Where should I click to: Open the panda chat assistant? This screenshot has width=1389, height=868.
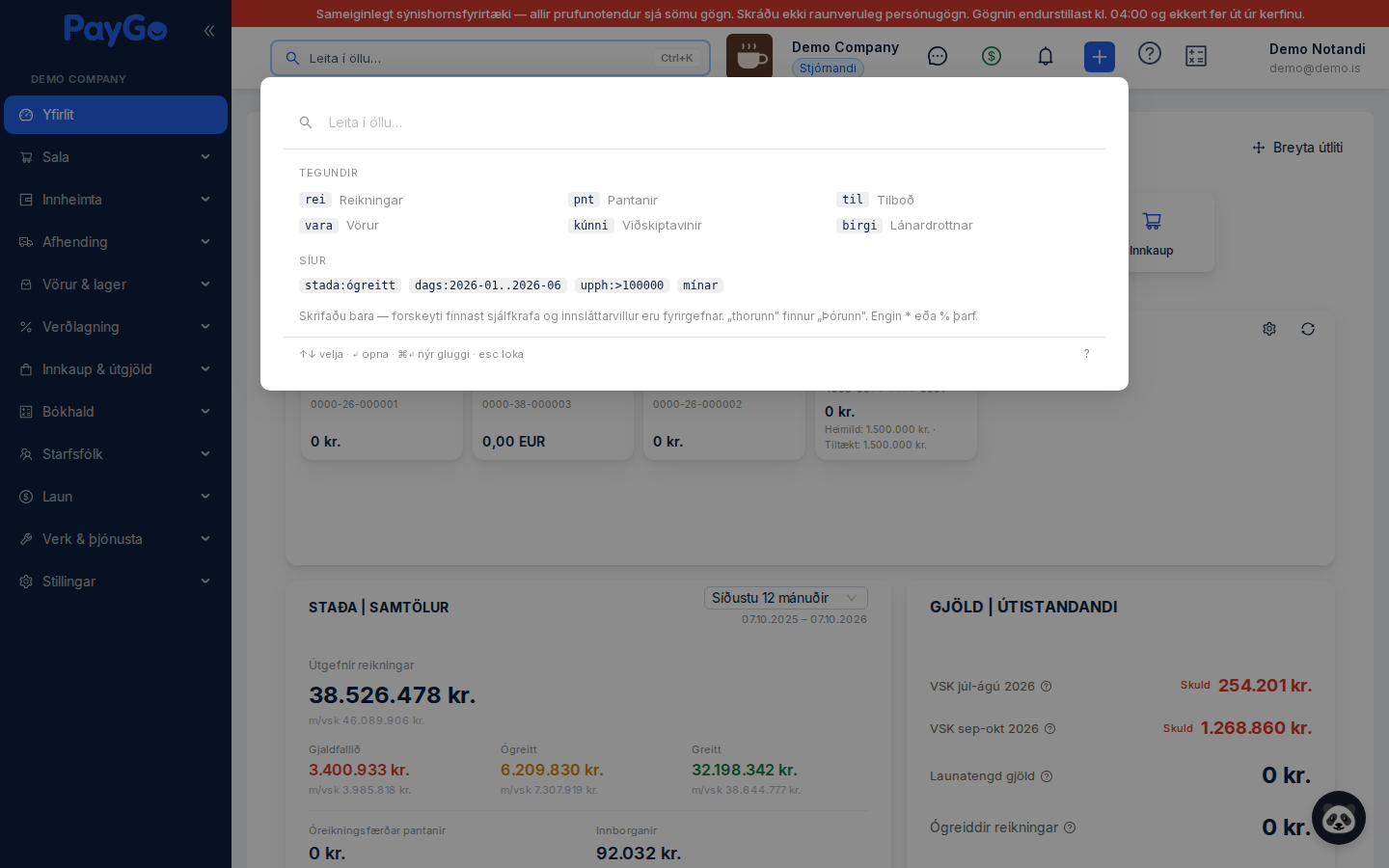coord(1339,818)
